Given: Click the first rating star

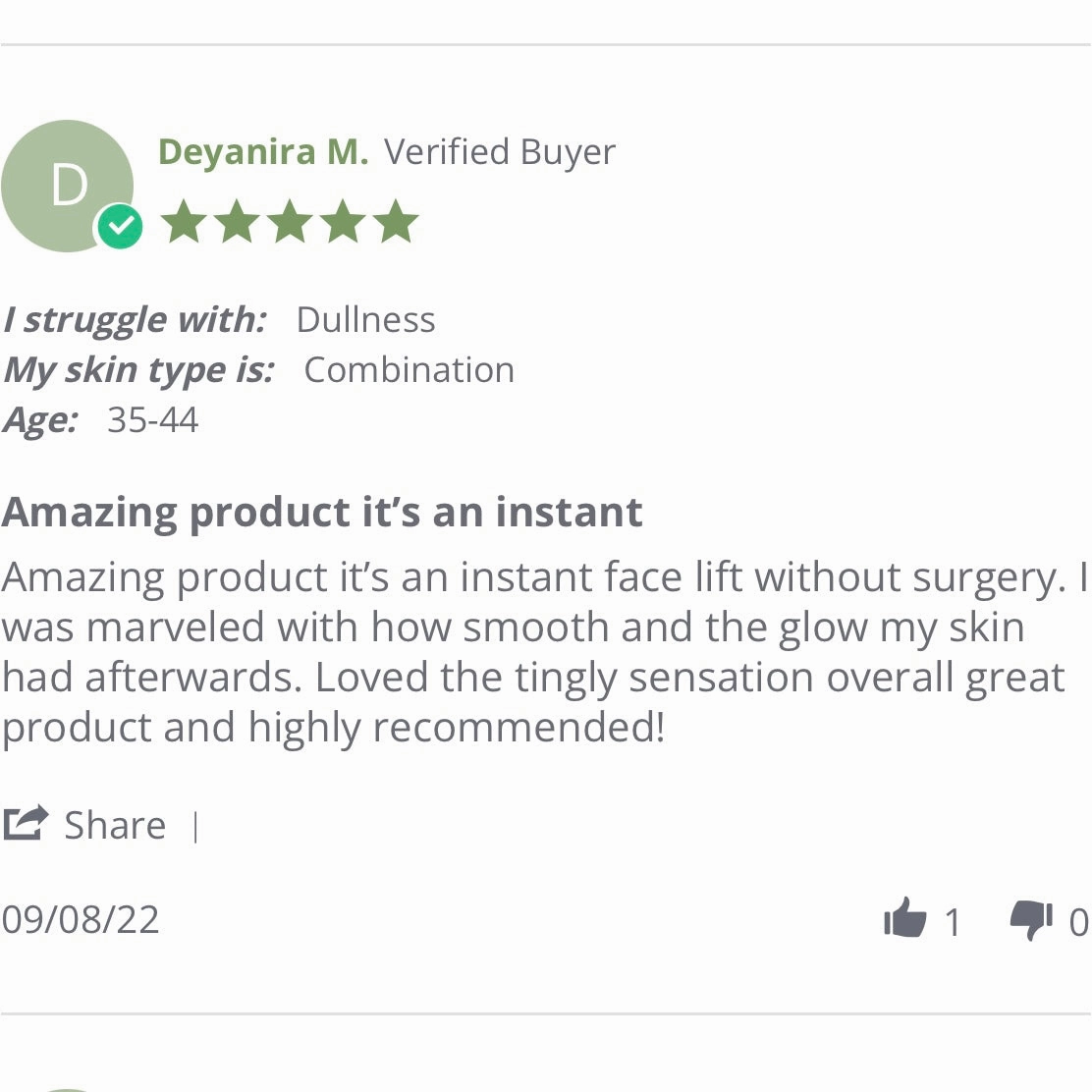Looking at the screenshot, I should click(184, 222).
